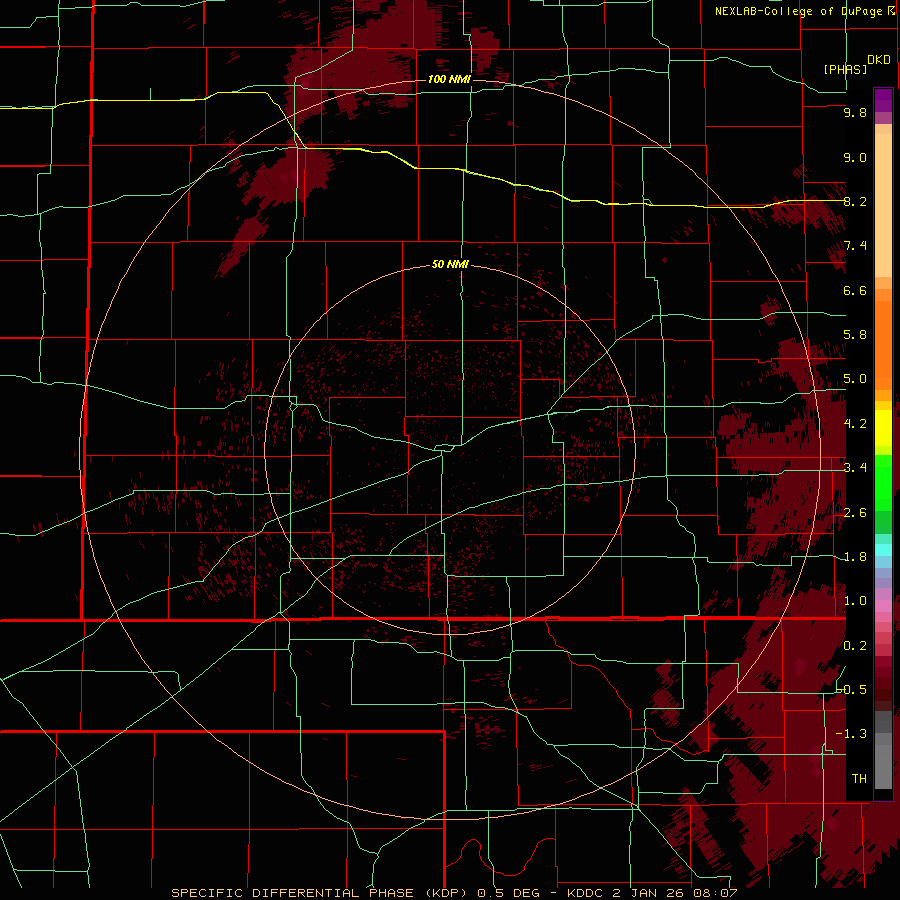Click the 1.8 legend value

tap(855, 557)
